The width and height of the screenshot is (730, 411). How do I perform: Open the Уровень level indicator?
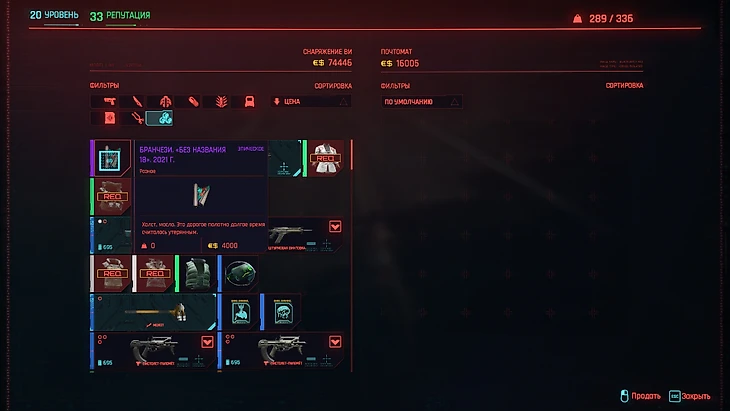click(54, 15)
